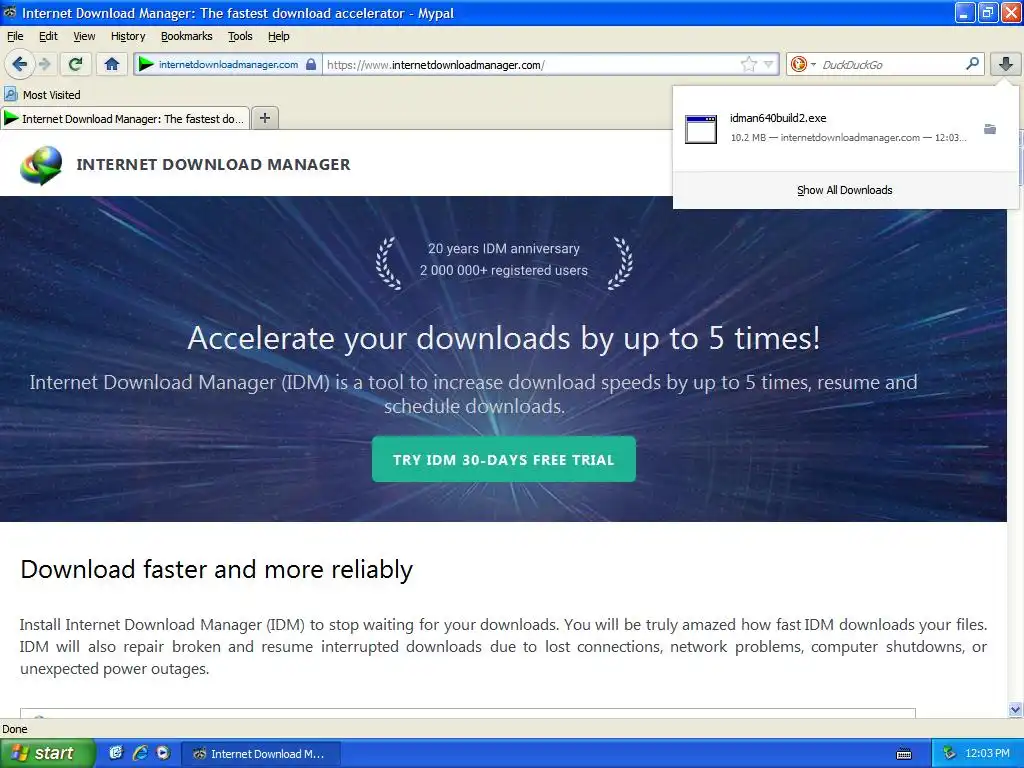This screenshot has height=768, width=1024.
Task: Open the History menu
Action: pos(128,36)
